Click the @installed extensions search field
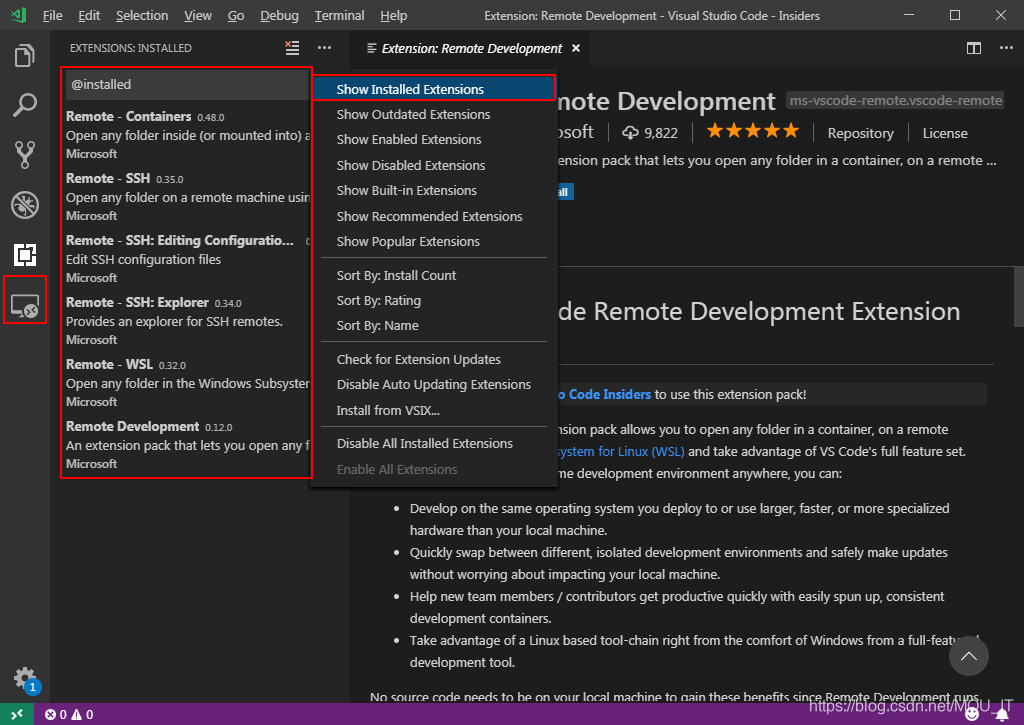The height and width of the screenshot is (725, 1024). click(x=187, y=84)
